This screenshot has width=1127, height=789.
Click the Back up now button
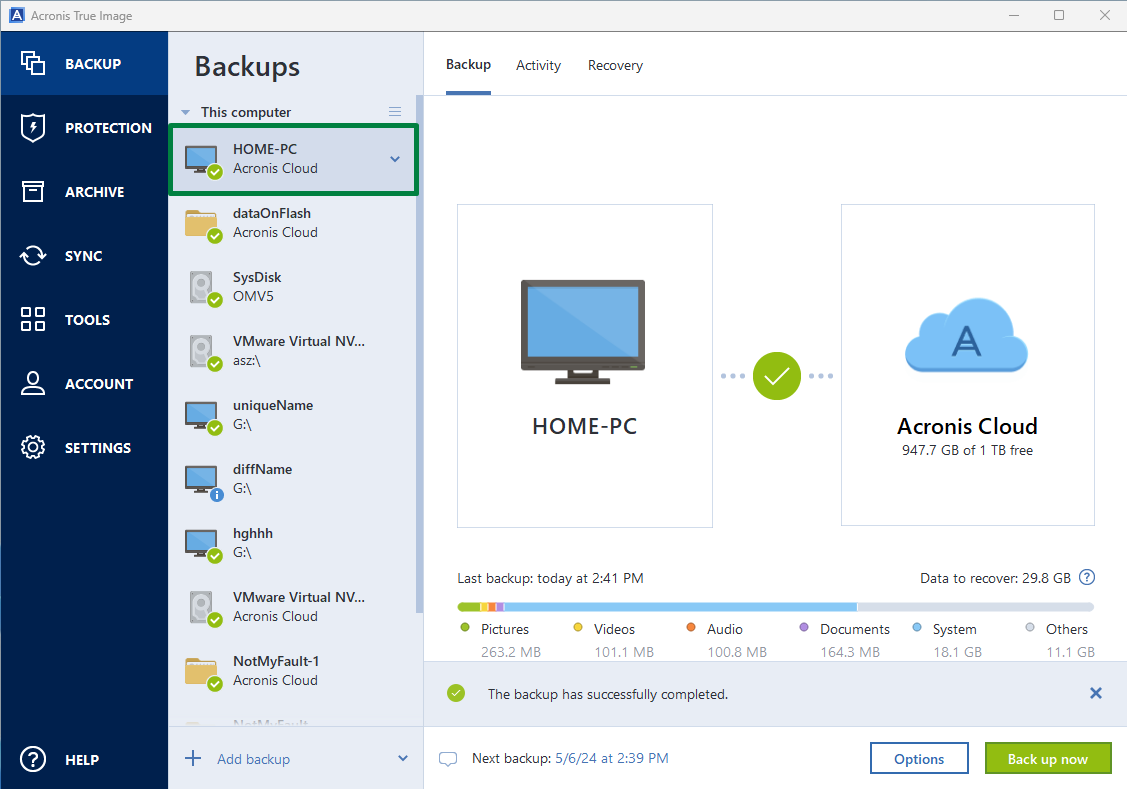pyautogui.click(x=1048, y=758)
